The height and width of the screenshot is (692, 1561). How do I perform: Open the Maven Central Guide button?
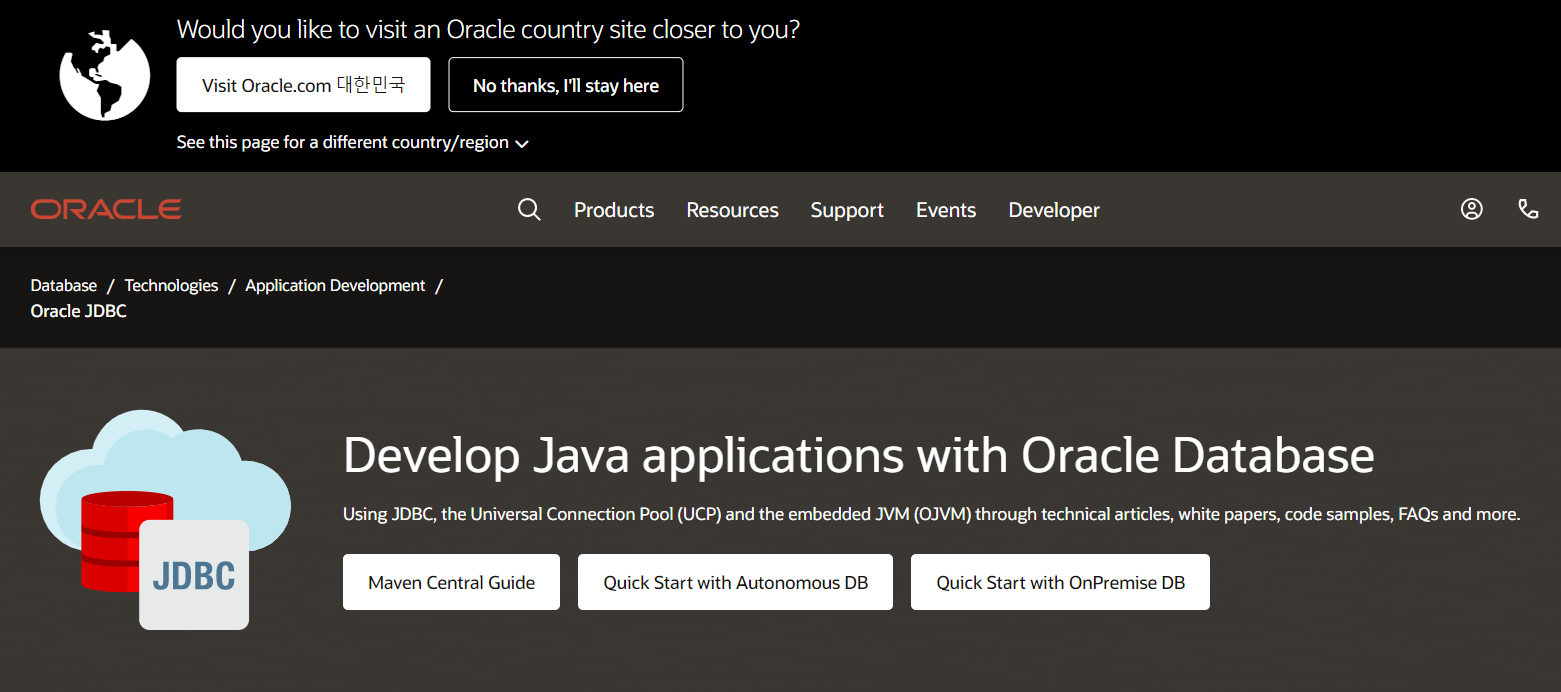[x=451, y=582]
